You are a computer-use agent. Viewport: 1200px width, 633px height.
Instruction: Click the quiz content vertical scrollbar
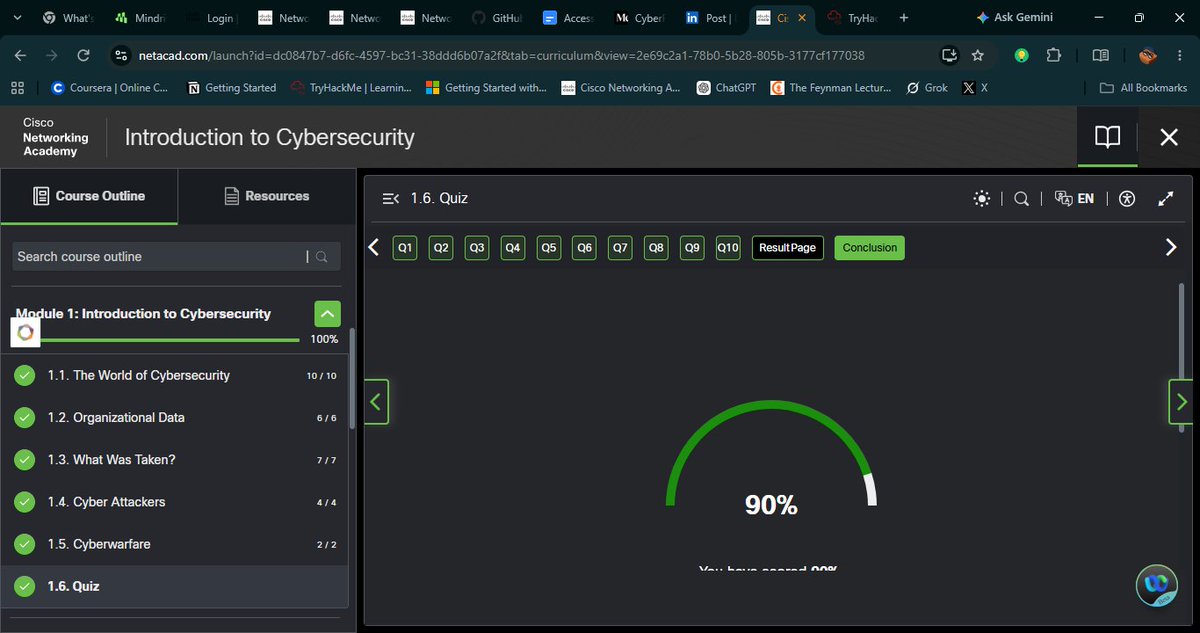coord(1182,358)
